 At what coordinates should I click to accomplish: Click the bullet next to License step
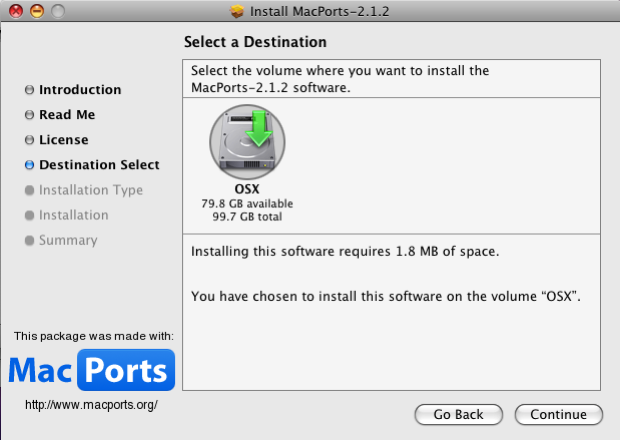click(x=29, y=140)
